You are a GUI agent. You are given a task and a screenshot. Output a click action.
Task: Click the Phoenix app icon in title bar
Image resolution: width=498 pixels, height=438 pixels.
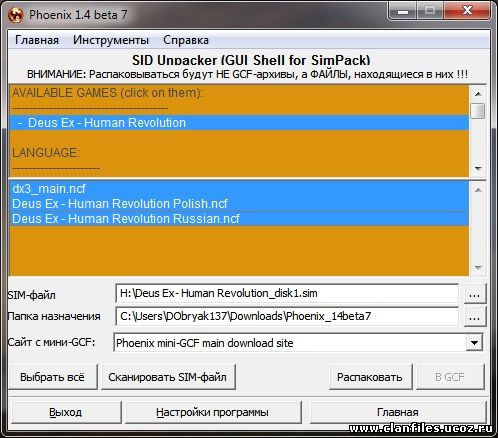(x=15, y=15)
